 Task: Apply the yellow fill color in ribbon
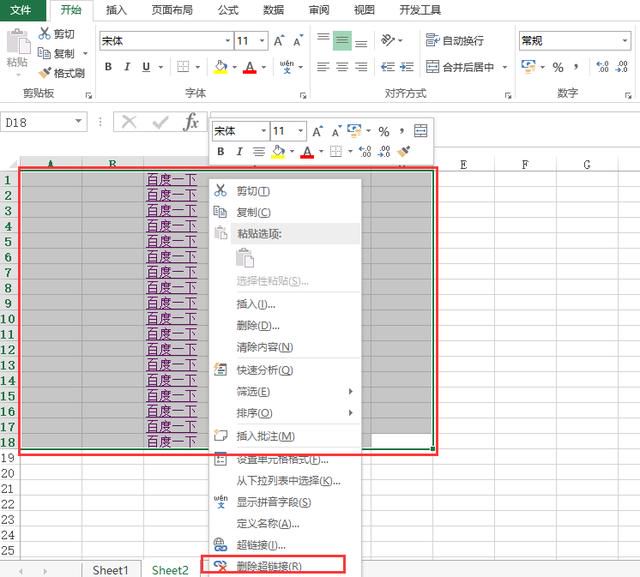[220, 67]
